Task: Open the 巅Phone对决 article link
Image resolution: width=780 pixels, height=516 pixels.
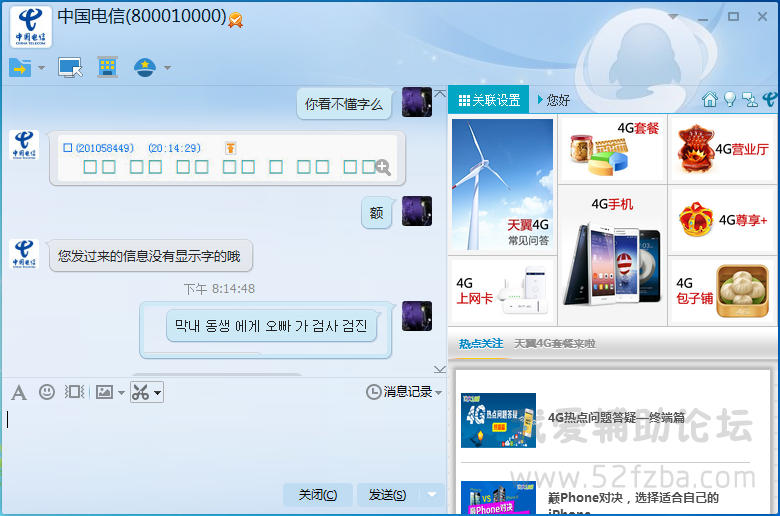Action: click(633, 505)
